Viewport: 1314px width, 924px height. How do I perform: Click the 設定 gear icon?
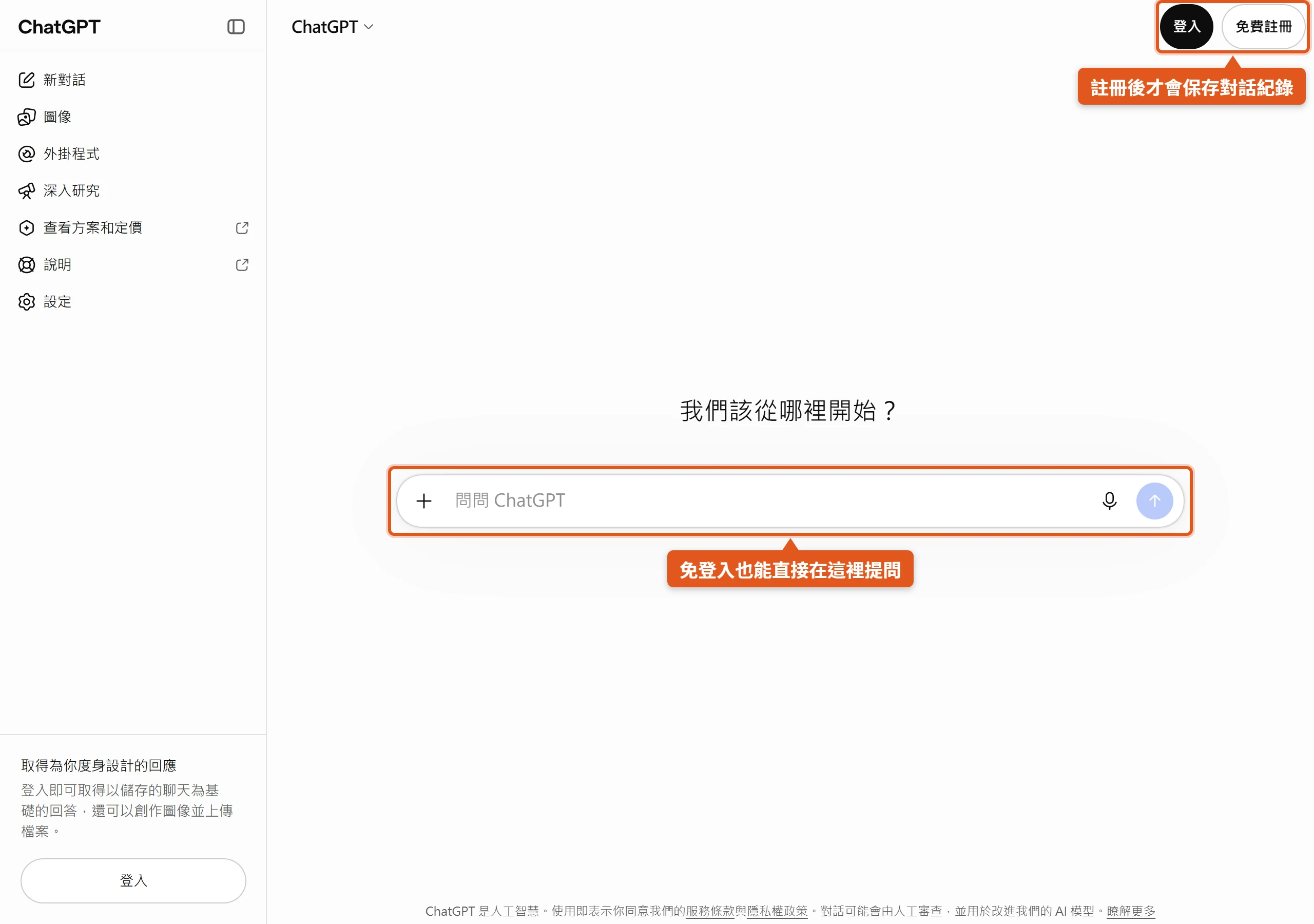point(26,302)
